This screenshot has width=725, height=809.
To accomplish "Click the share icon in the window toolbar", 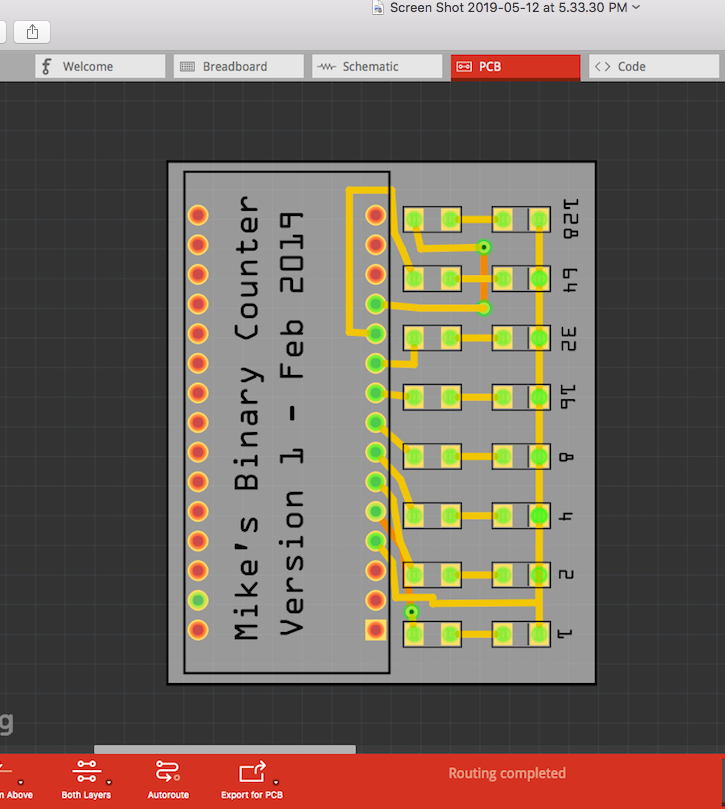I will (32, 32).
